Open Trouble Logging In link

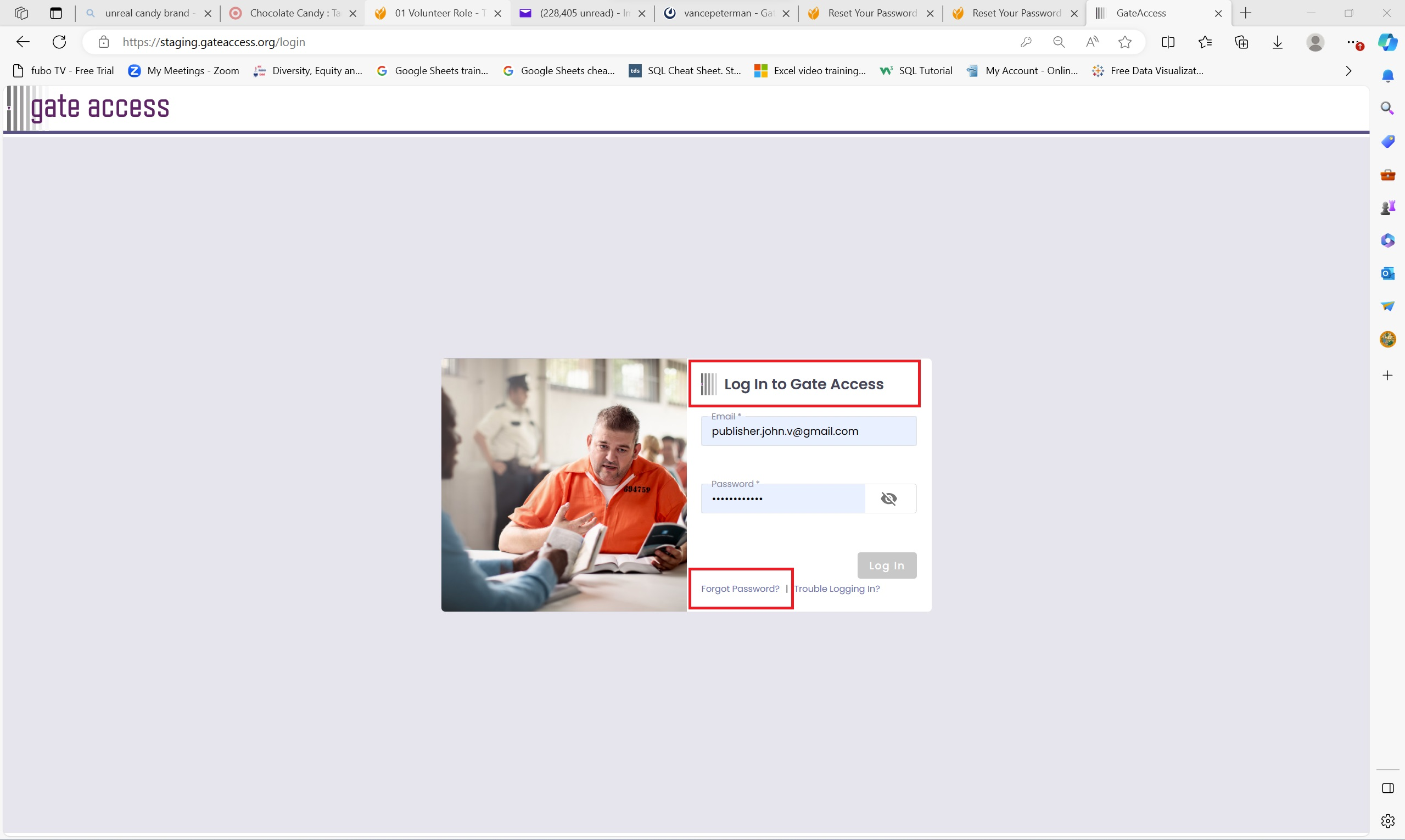pyautogui.click(x=837, y=589)
